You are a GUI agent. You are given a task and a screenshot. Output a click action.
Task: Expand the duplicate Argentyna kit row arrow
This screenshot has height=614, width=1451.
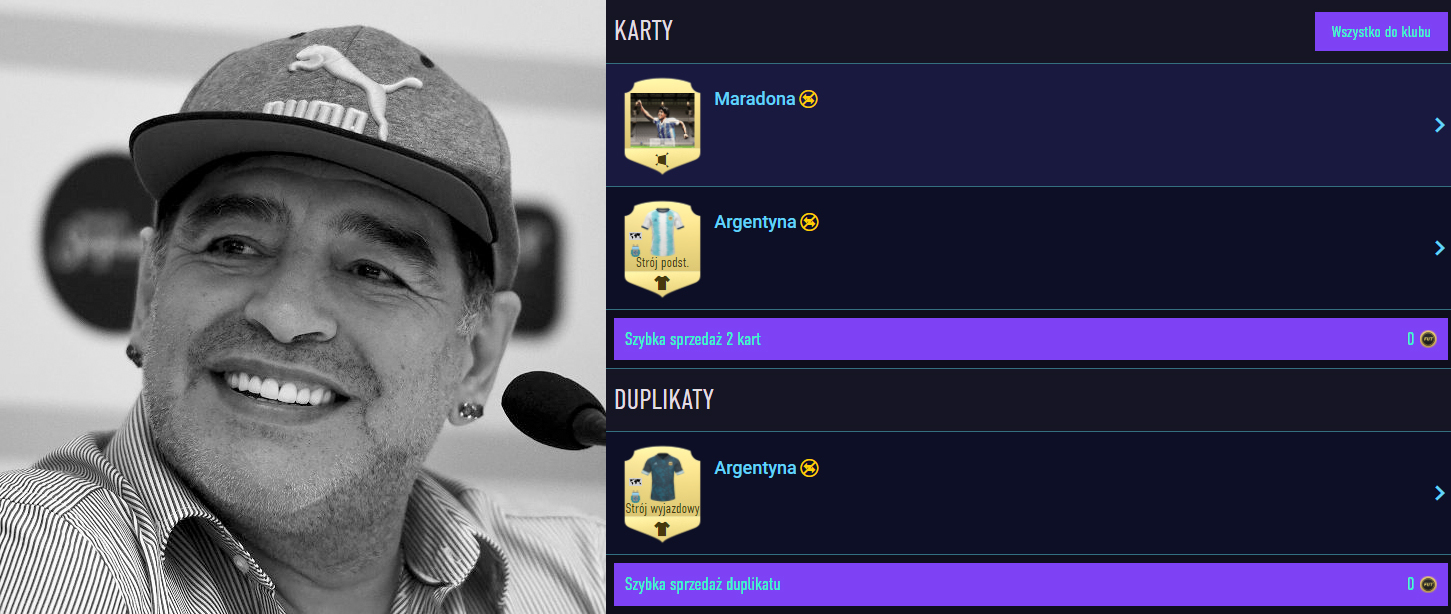click(1440, 493)
